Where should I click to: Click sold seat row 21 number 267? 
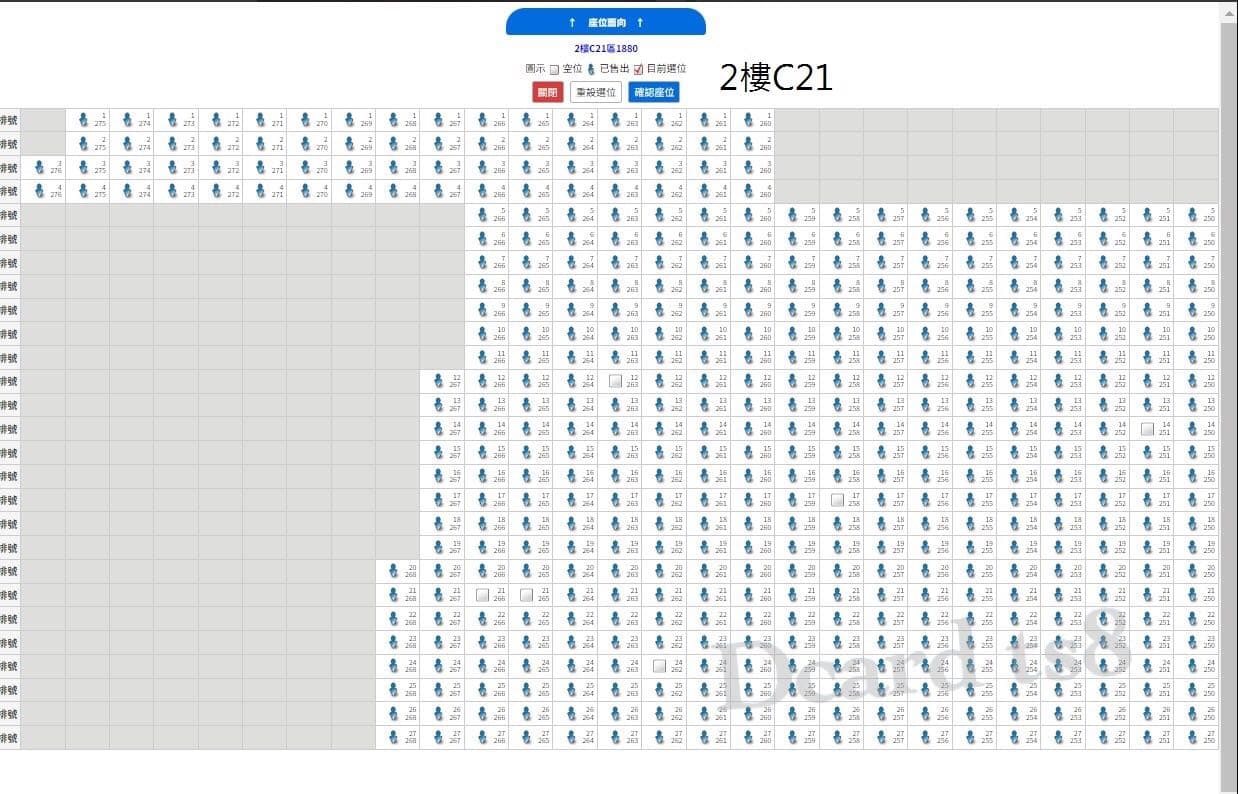[x=439, y=595]
